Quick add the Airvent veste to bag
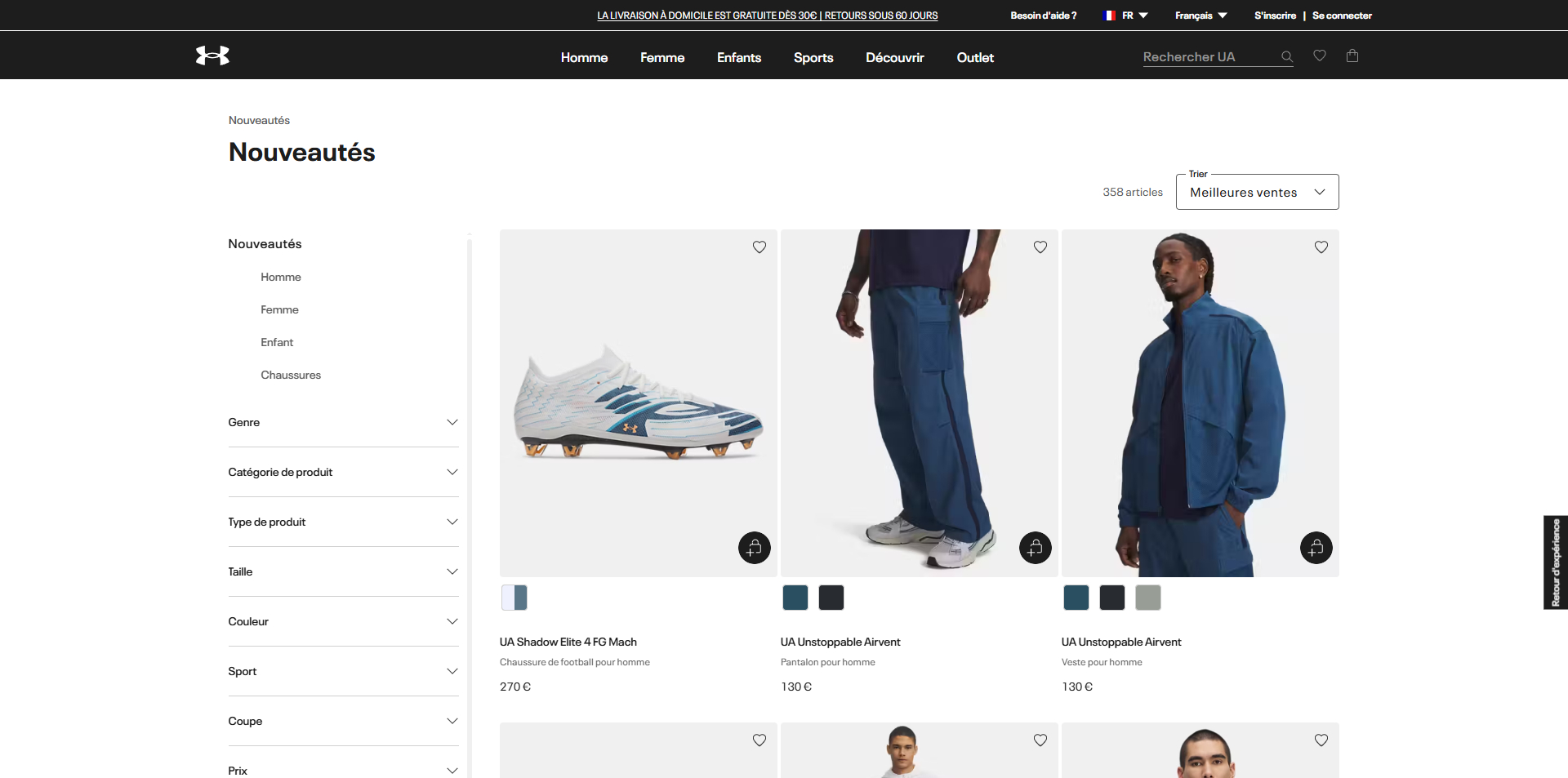The height and width of the screenshot is (778, 1568). click(1316, 548)
